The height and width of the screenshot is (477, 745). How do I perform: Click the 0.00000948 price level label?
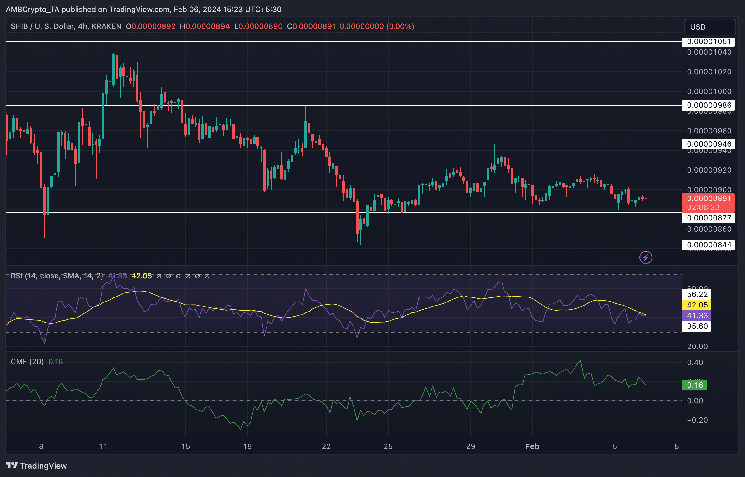(708, 144)
